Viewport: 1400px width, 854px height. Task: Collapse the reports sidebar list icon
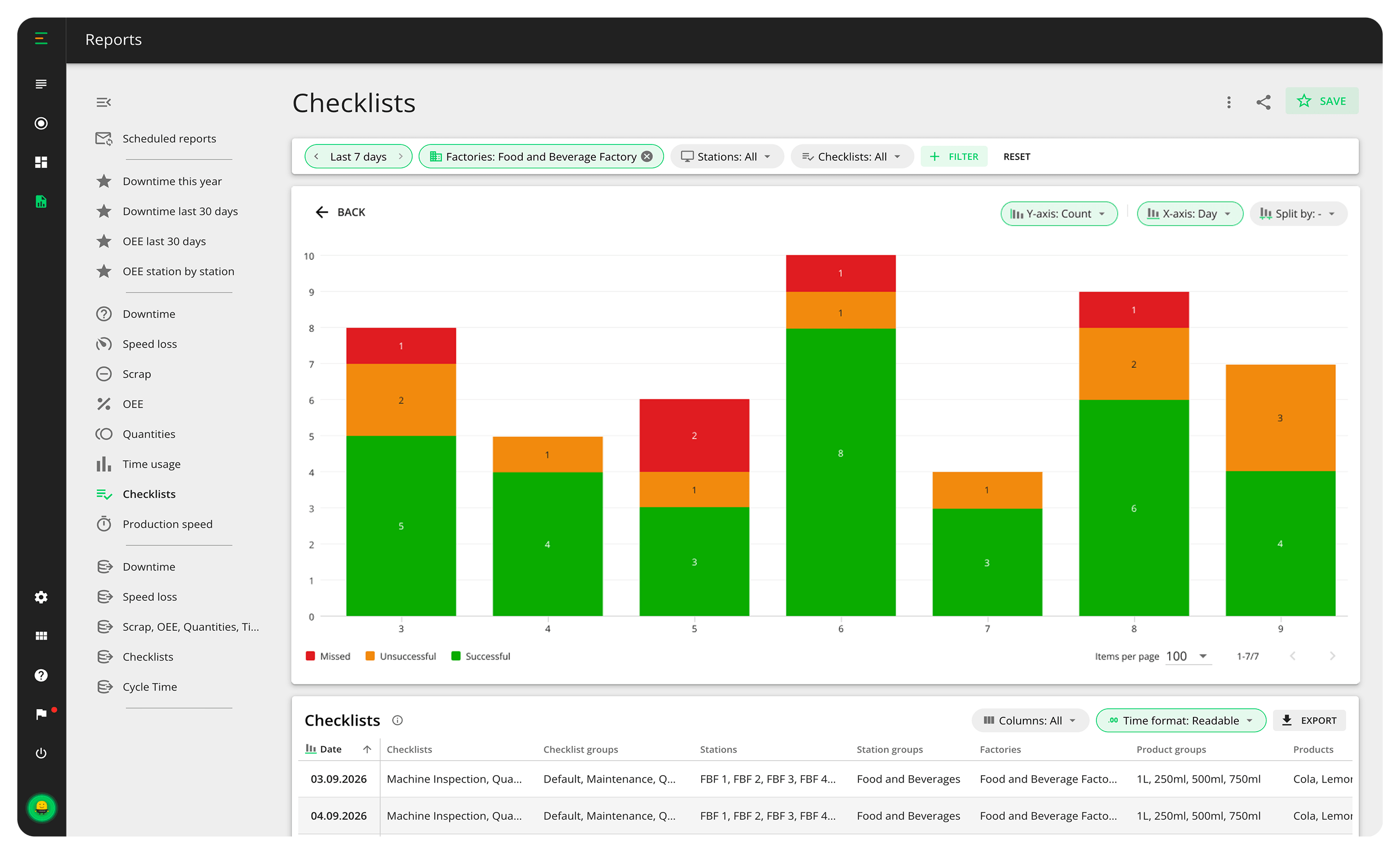click(104, 102)
